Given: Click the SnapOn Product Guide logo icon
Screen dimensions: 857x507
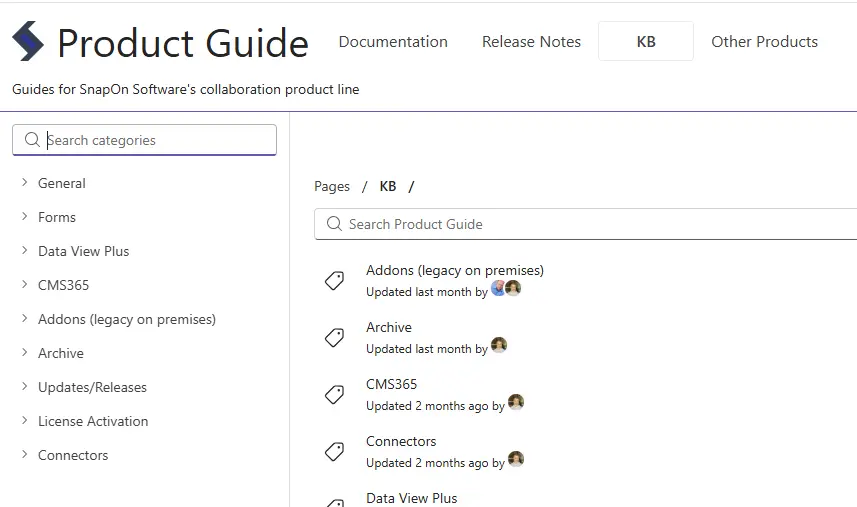Looking at the screenshot, I should tap(28, 42).
